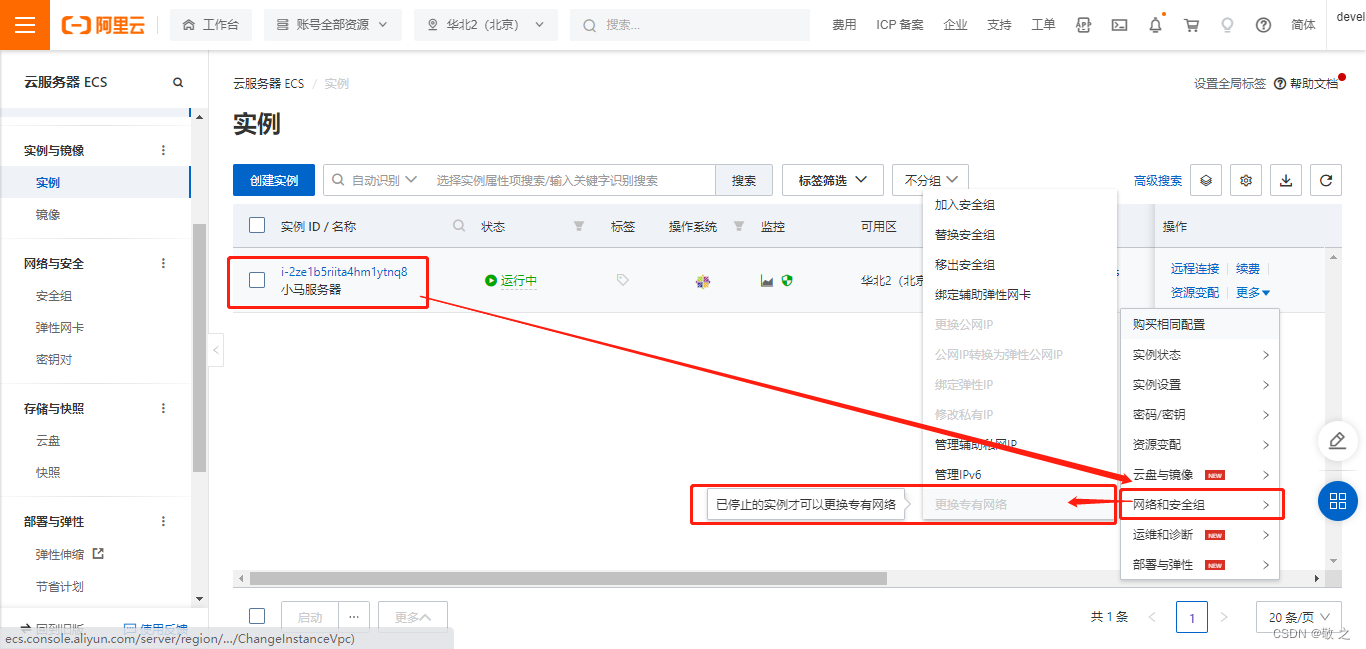Click the operating system icon in instance row

[x=703, y=282]
